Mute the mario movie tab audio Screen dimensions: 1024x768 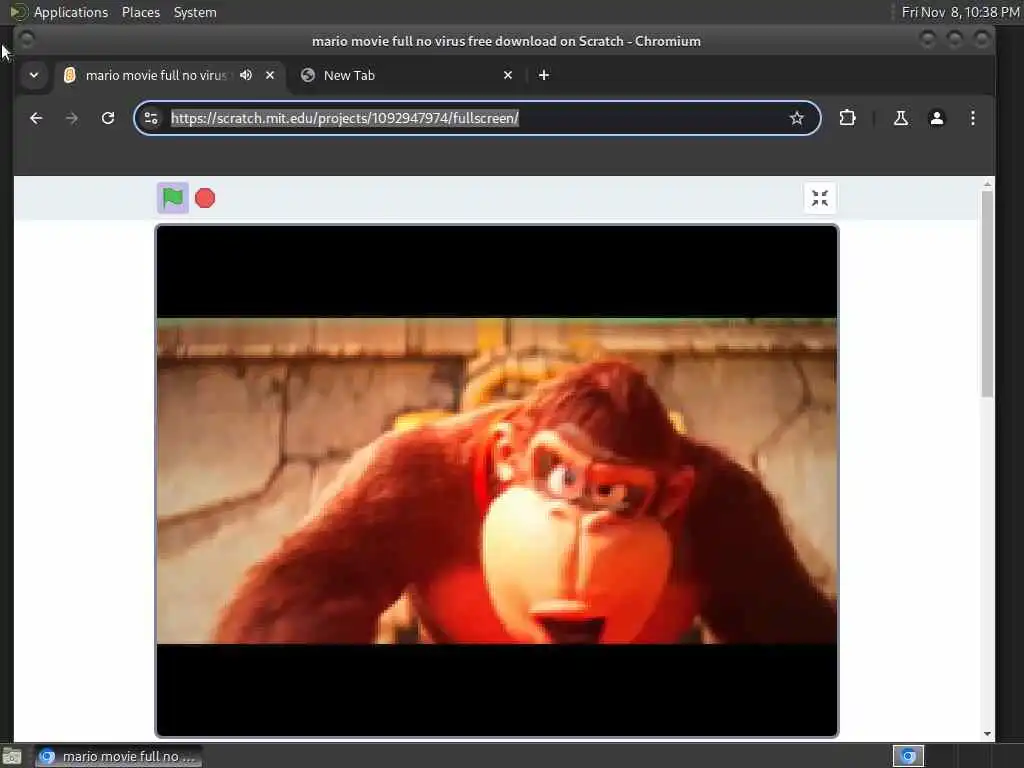[246, 75]
